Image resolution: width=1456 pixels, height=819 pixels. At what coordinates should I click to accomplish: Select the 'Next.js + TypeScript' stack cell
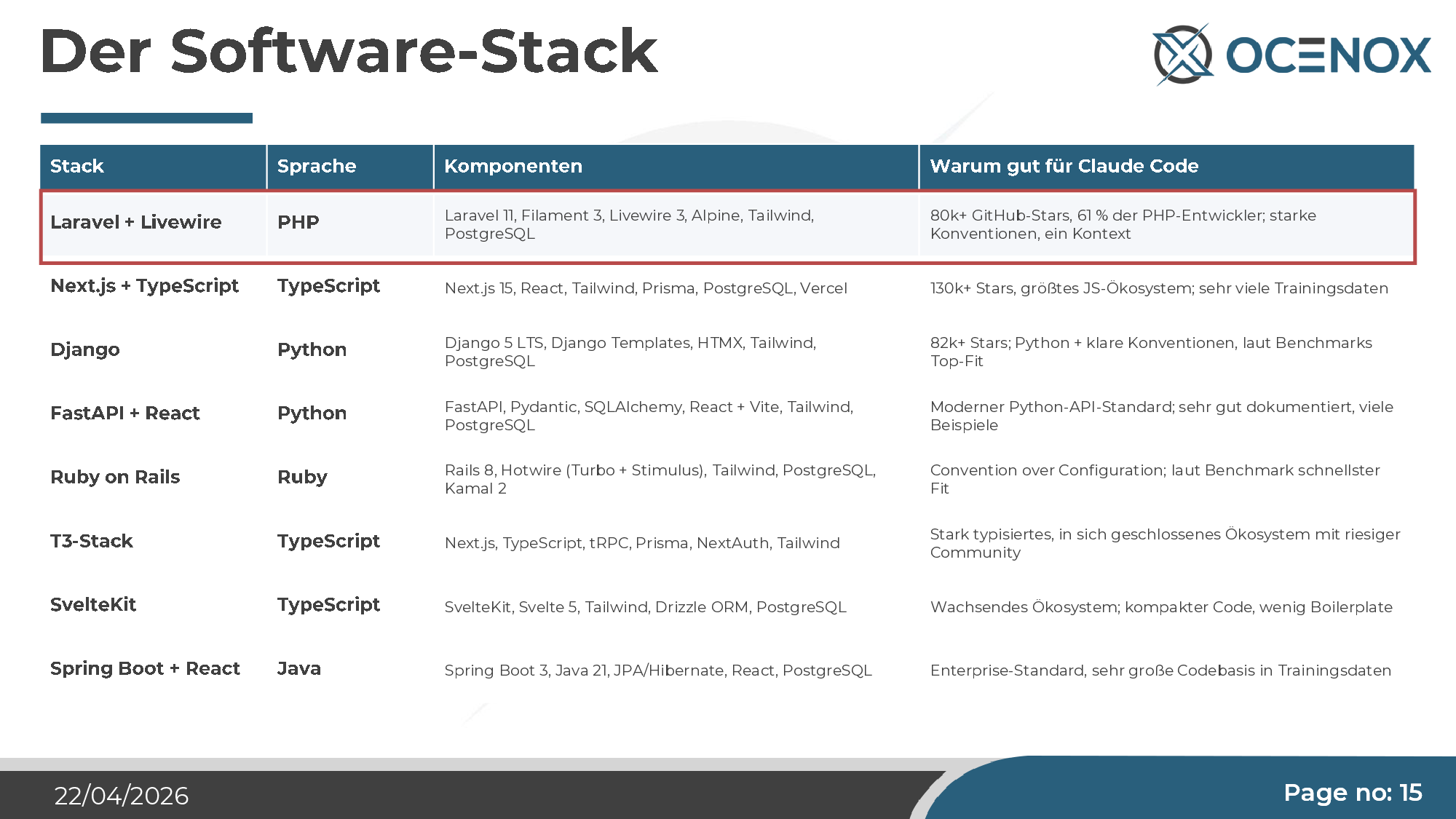tap(154, 287)
